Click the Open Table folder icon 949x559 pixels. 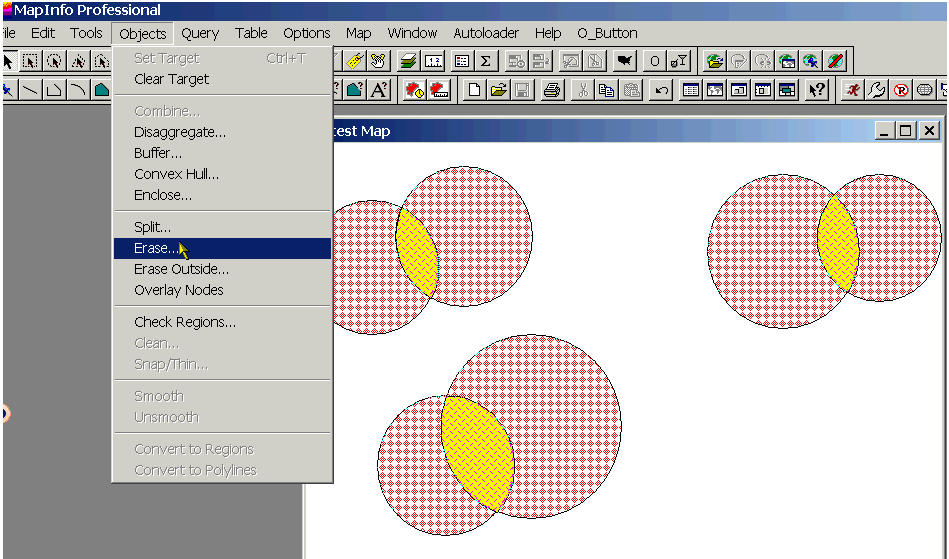pyautogui.click(x=497, y=90)
